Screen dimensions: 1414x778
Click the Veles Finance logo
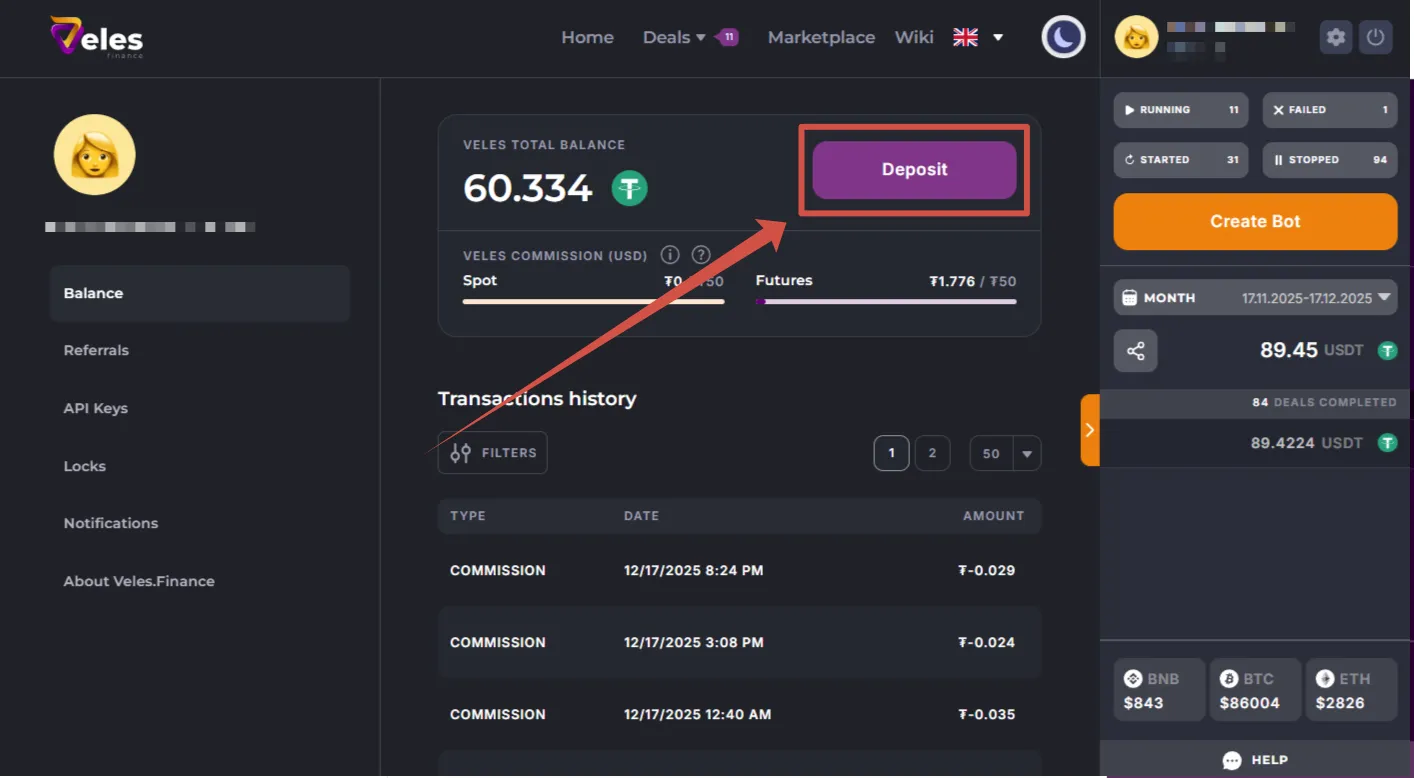[97, 38]
